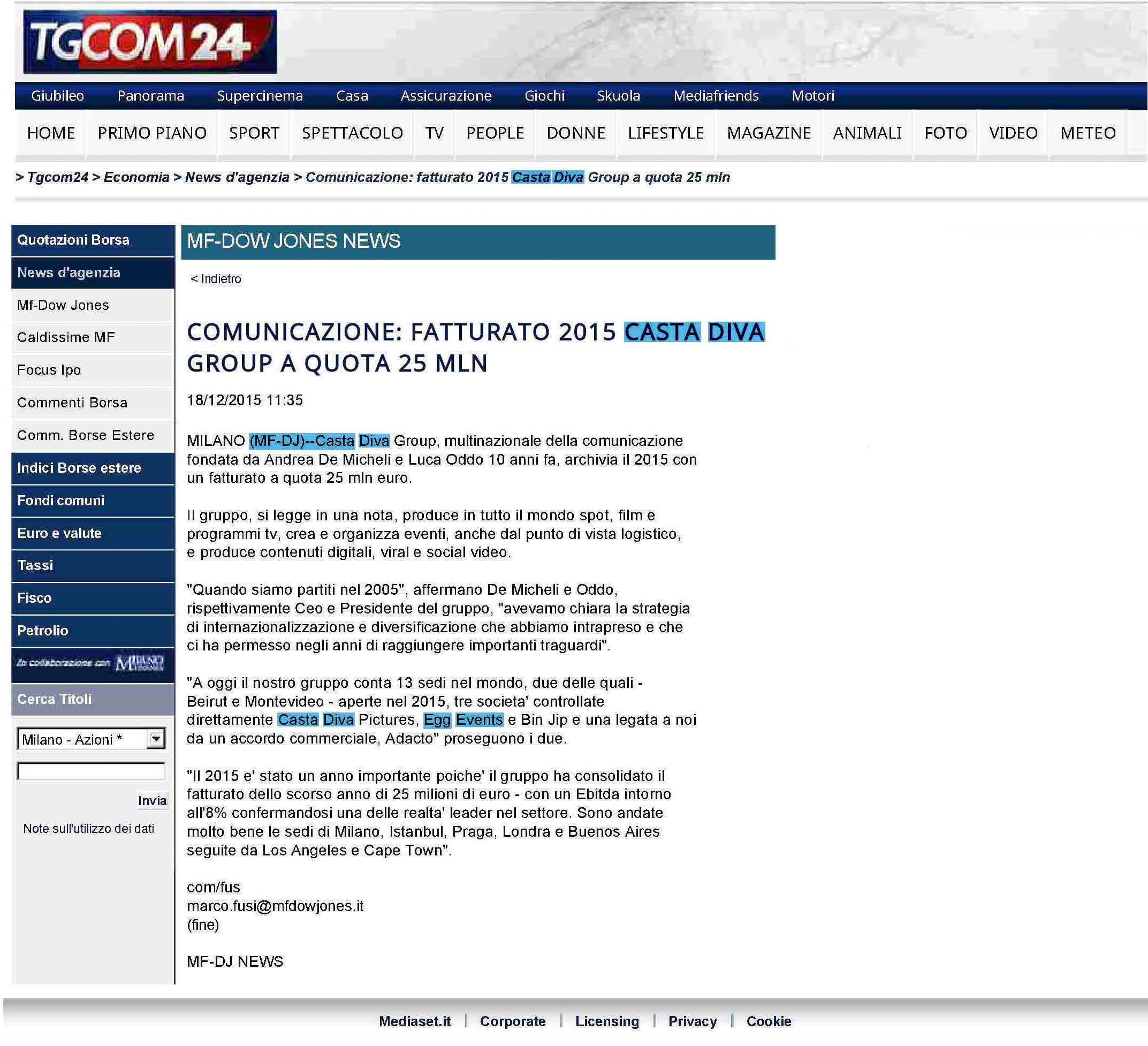The image size is (1148, 1046).
Task: Open Mediafriends in the top bar
Action: [716, 96]
